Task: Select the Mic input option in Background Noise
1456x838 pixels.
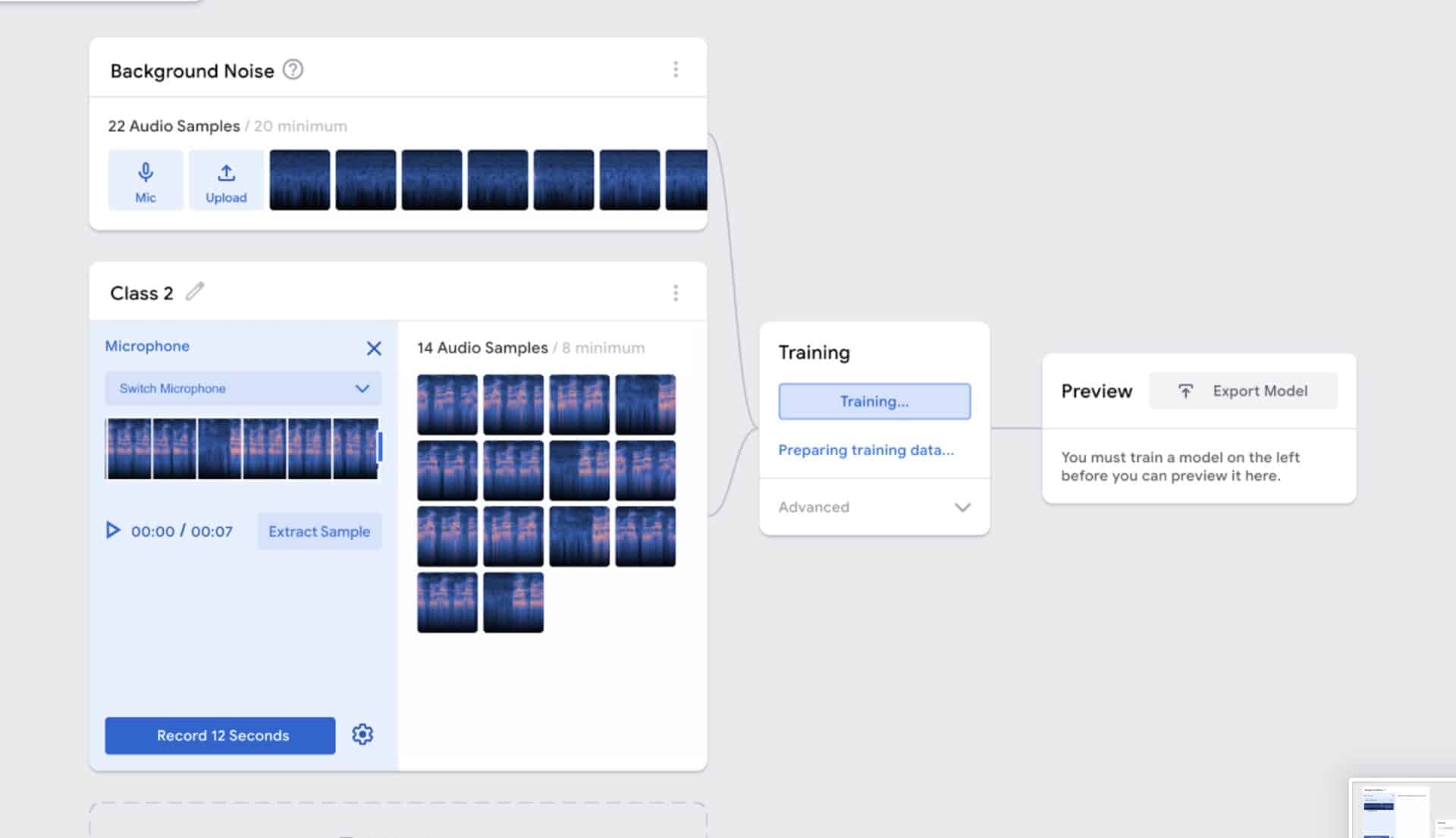Action: (x=146, y=180)
